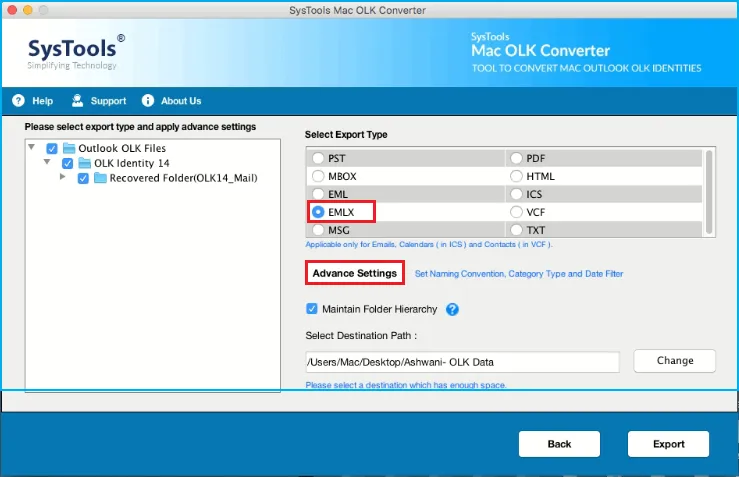Click the Back button
This screenshot has height=477, width=739.
559,444
